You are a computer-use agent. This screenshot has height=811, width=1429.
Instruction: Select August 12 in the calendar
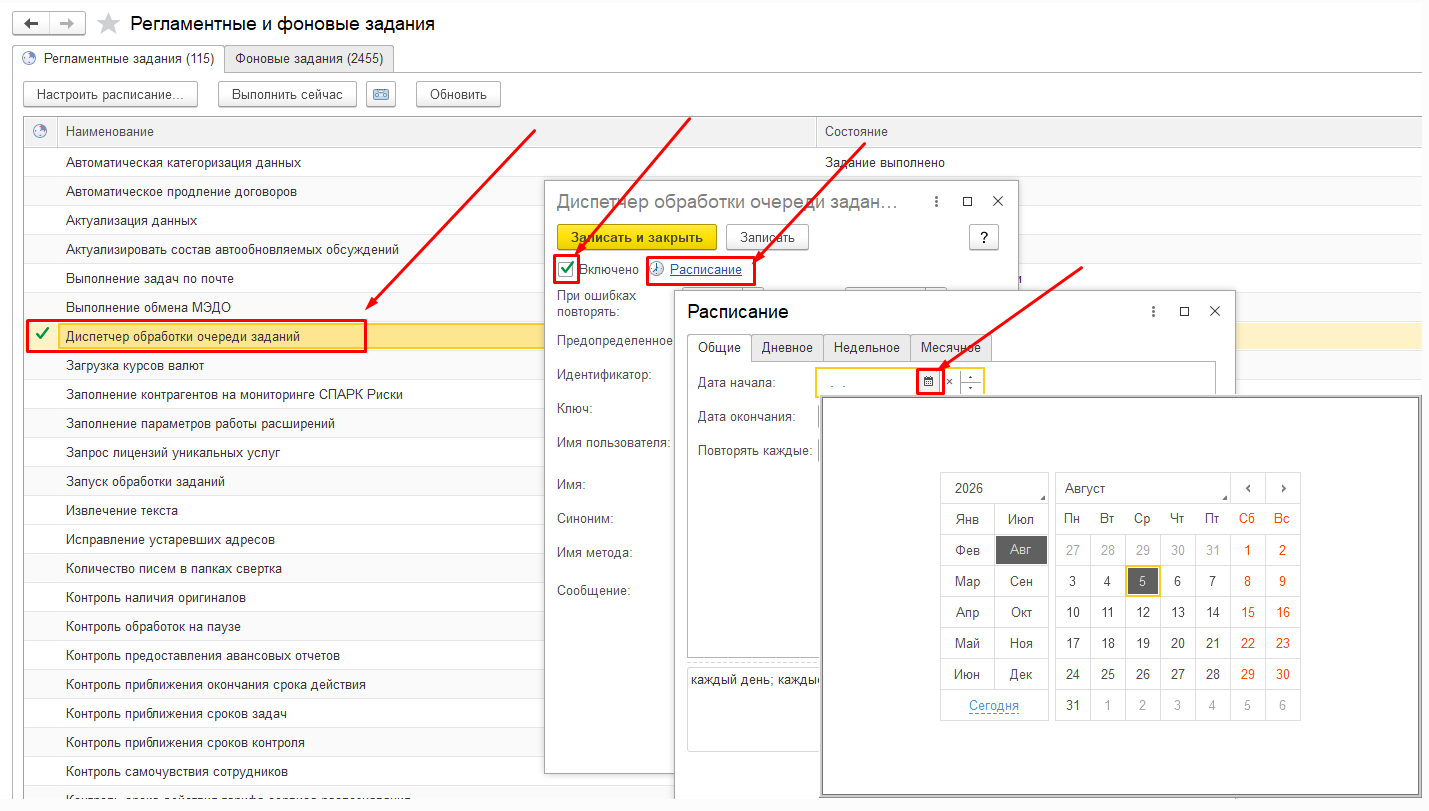(1142, 612)
